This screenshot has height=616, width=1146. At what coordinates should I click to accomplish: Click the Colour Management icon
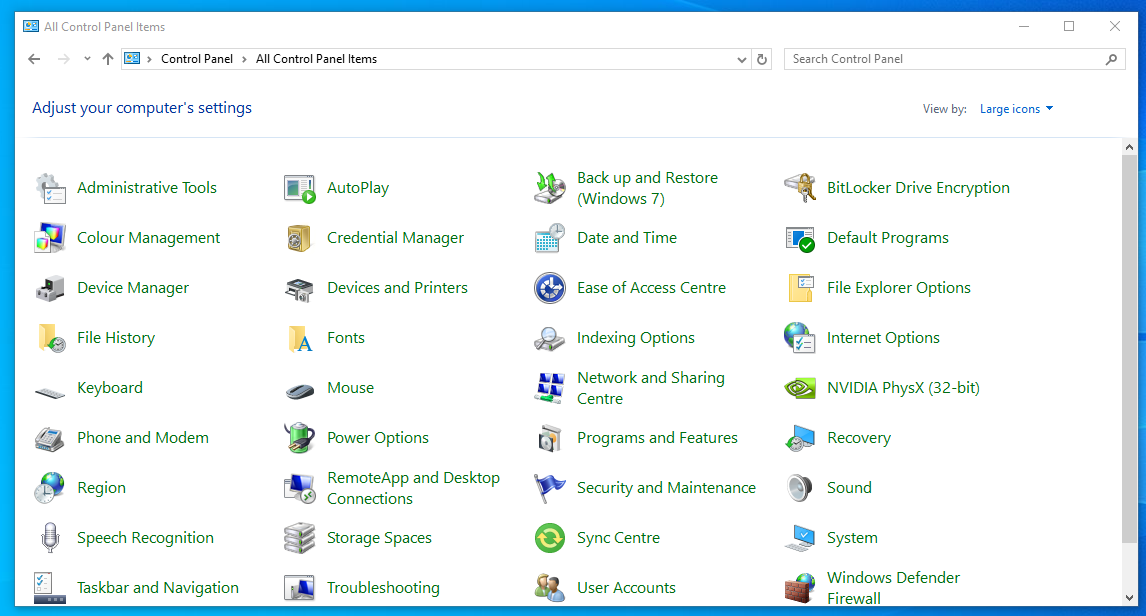click(x=50, y=238)
